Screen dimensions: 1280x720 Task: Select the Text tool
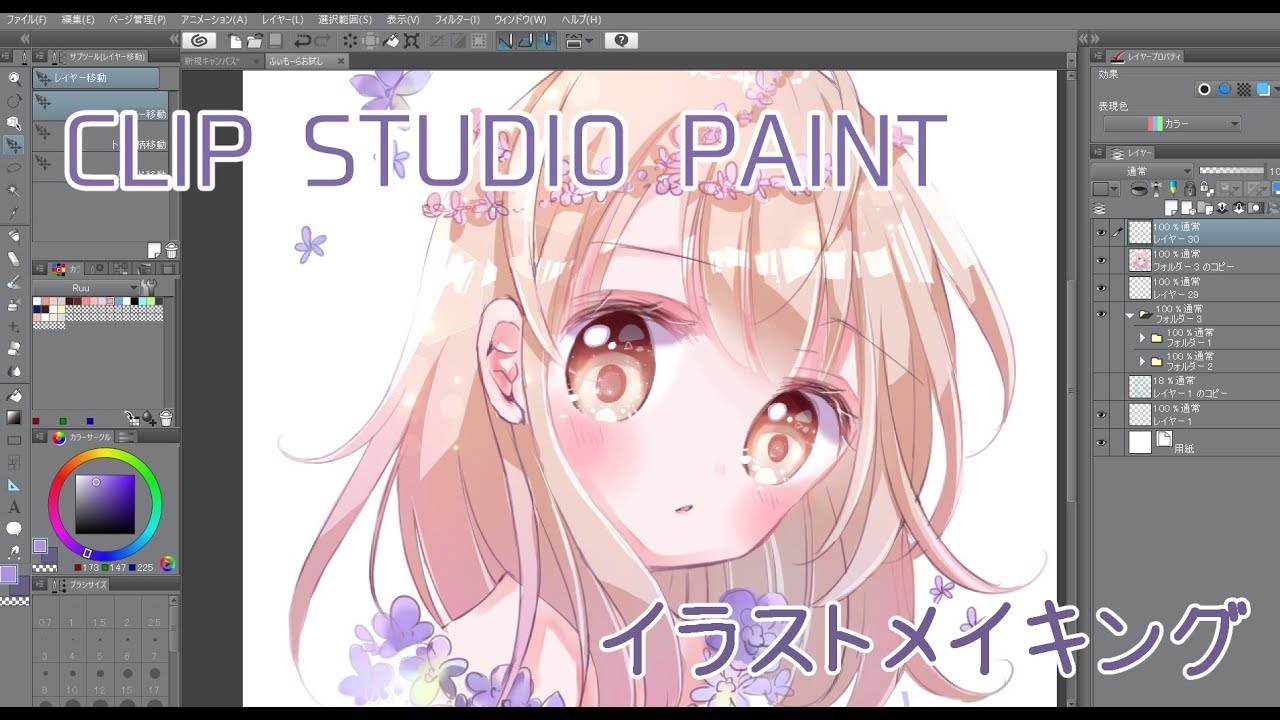[x=14, y=507]
